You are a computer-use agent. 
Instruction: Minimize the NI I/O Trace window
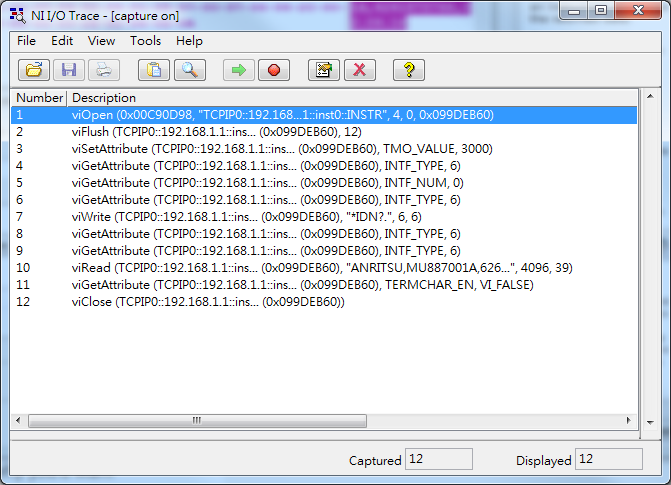point(574,11)
